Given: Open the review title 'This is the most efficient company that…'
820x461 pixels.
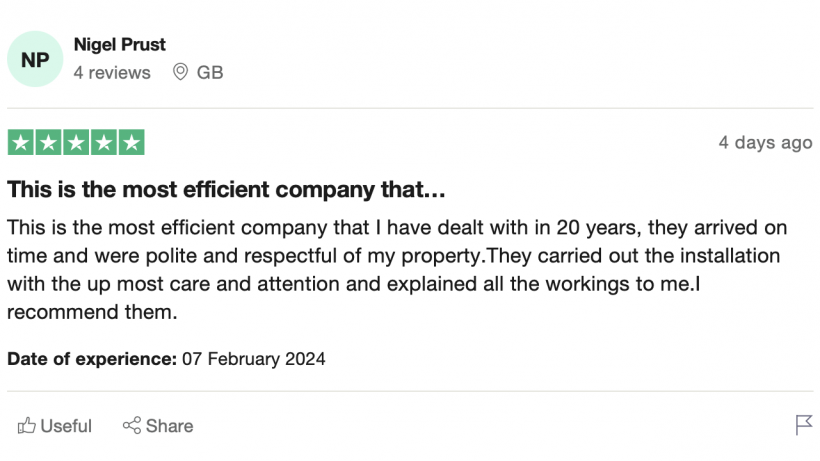Looking at the screenshot, I should point(226,189).
